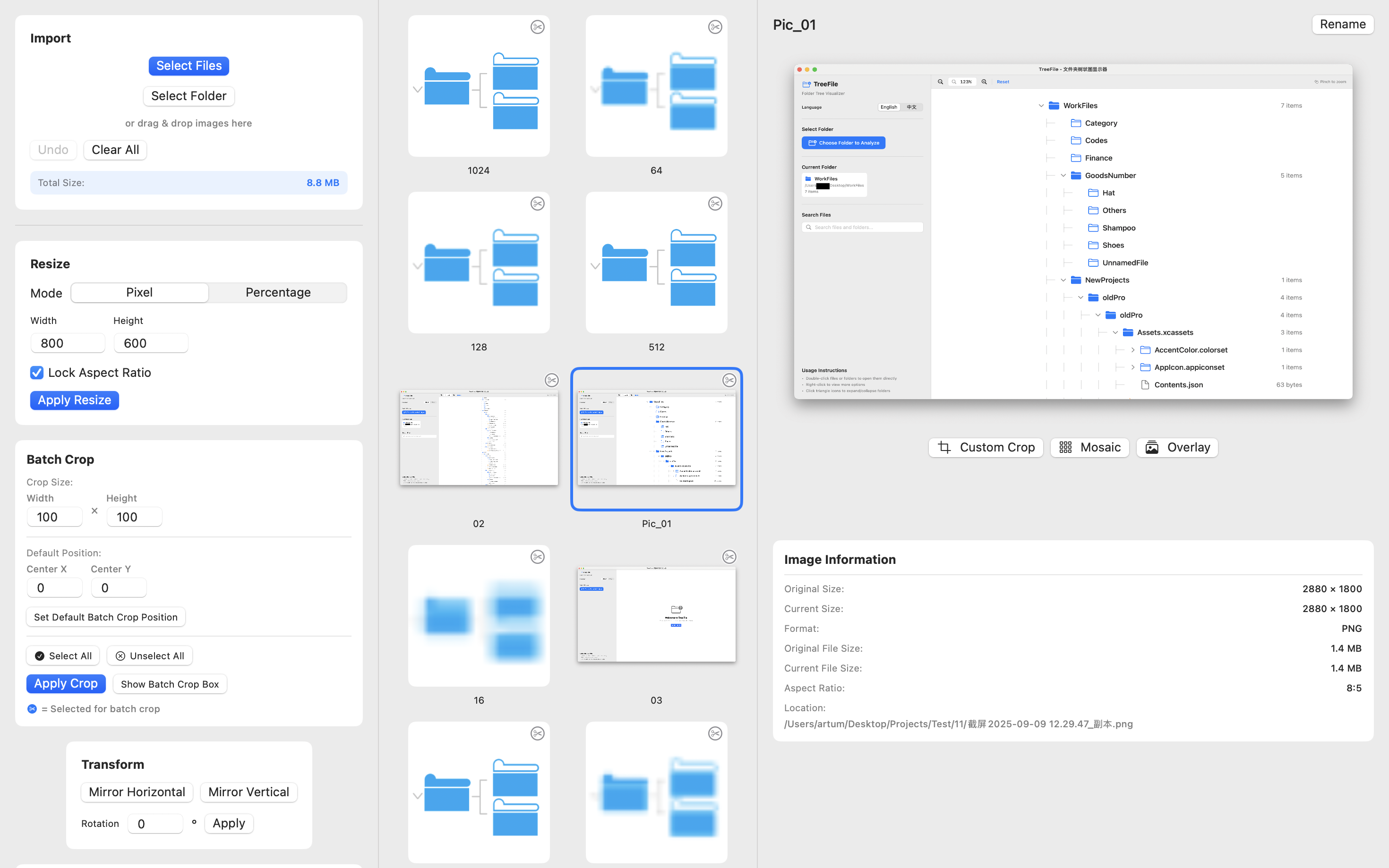This screenshot has height=868, width=1389.
Task: Rename the Pic_01 image
Action: tap(1342, 24)
